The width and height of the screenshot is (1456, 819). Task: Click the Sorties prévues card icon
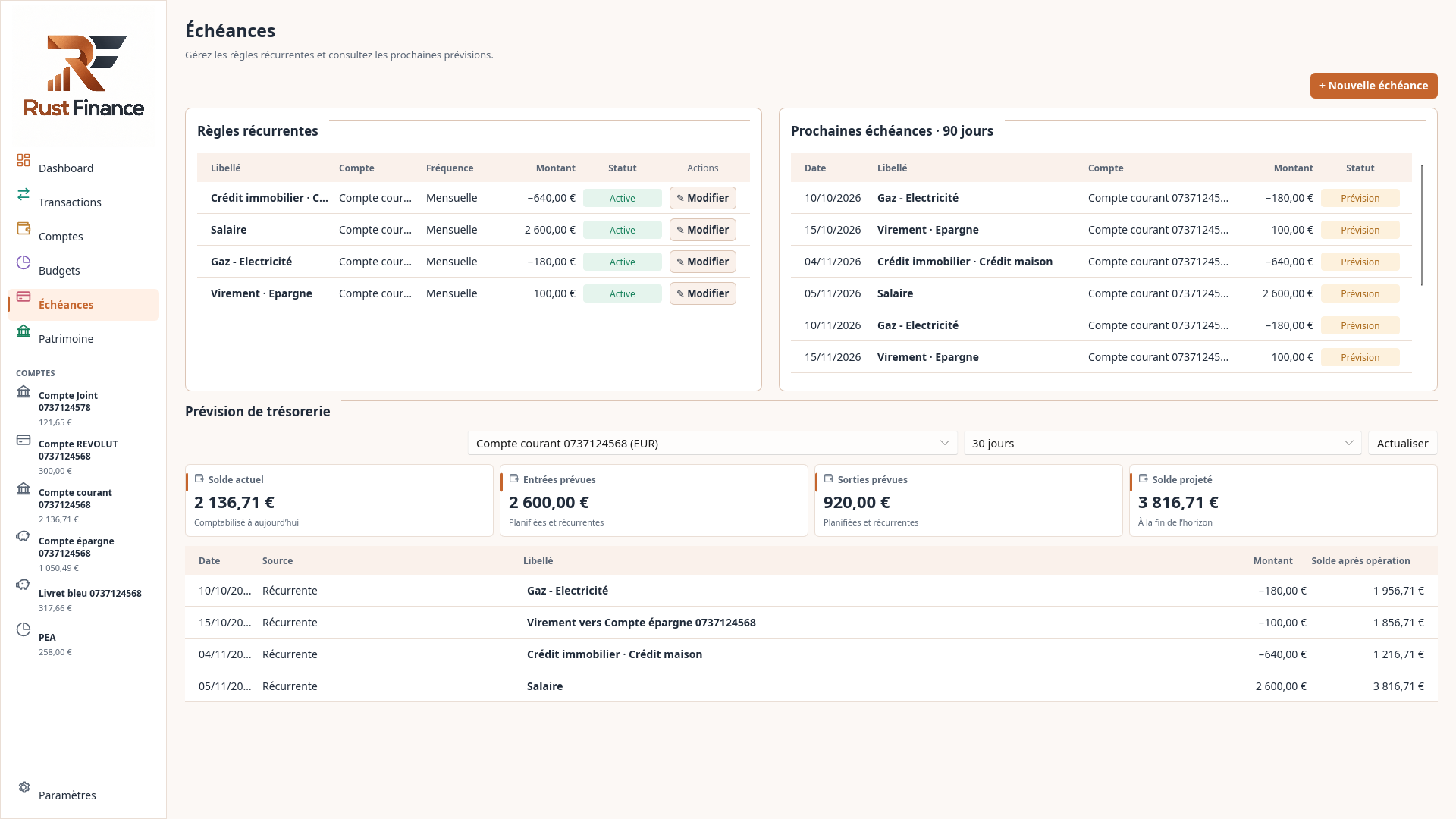(x=829, y=479)
